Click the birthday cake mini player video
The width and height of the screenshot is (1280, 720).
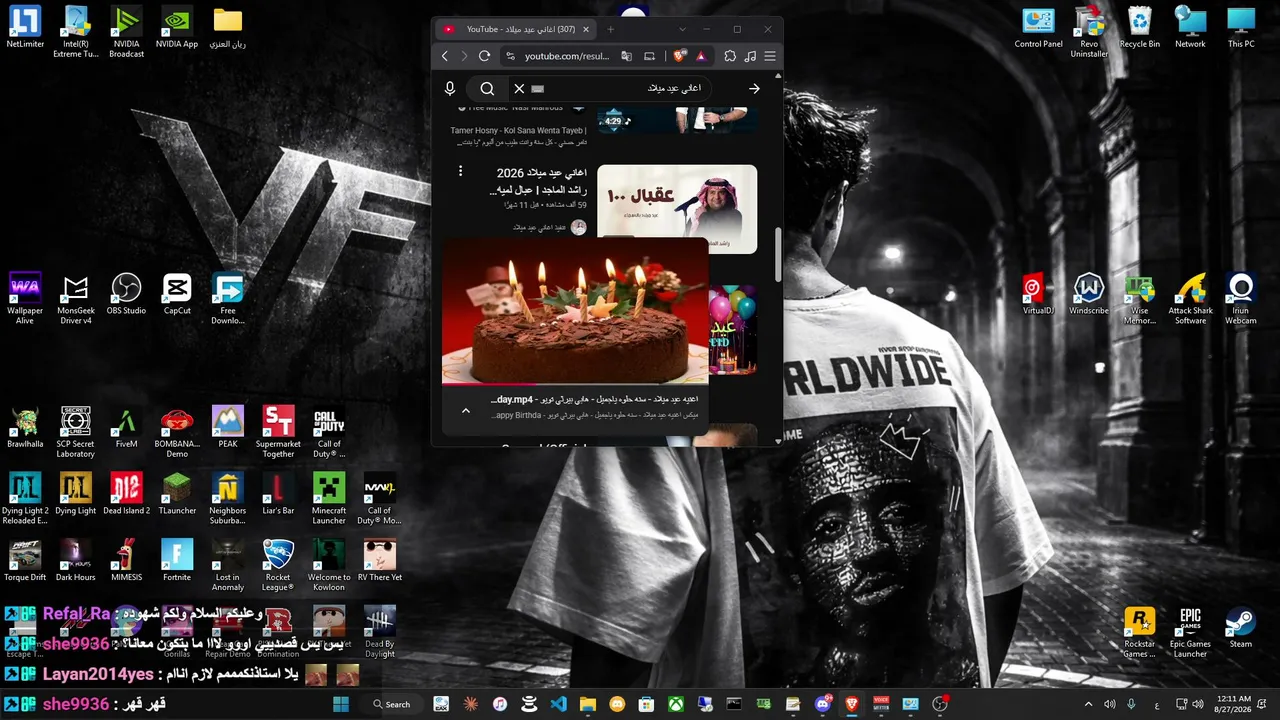tap(575, 310)
